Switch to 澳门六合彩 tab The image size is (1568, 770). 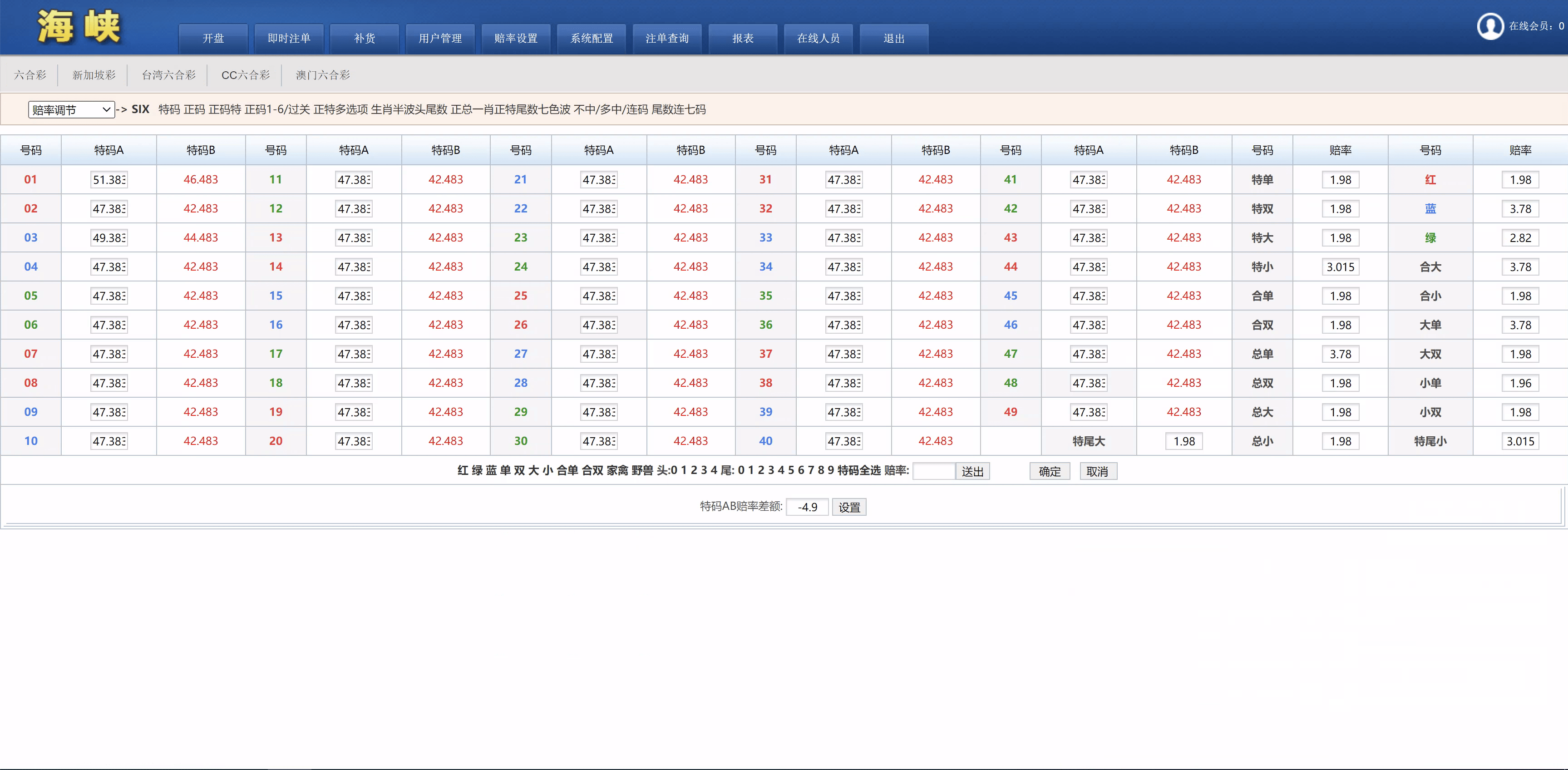tap(323, 75)
